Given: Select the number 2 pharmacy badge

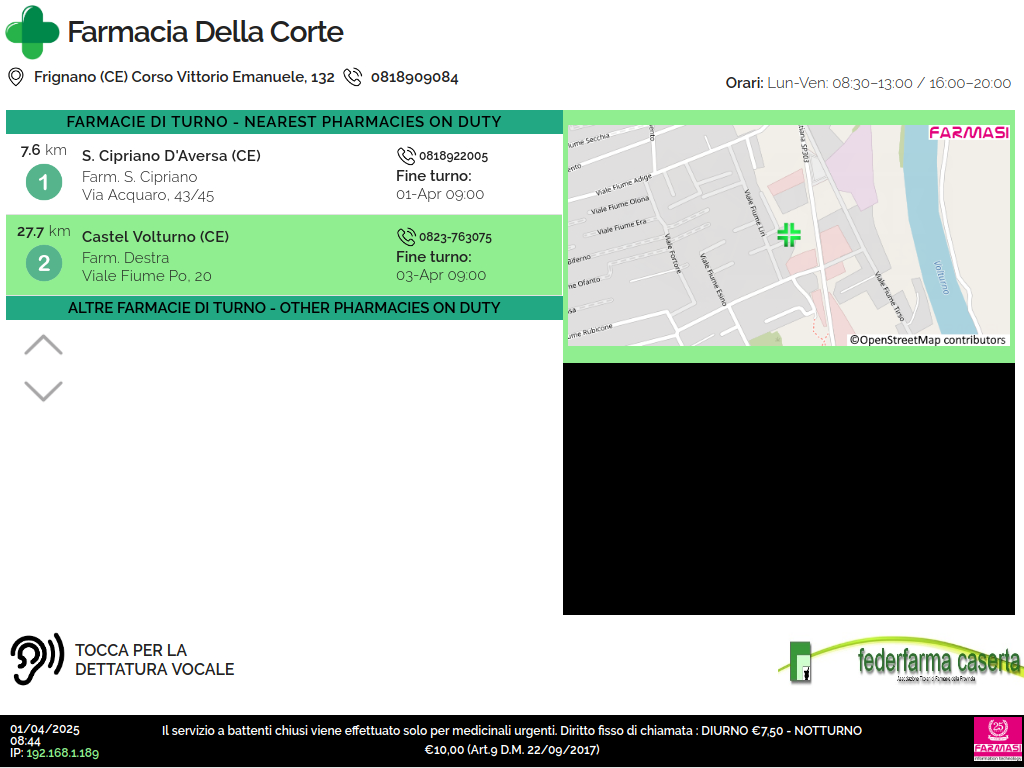Looking at the screenshot, I should coord(43,264).
